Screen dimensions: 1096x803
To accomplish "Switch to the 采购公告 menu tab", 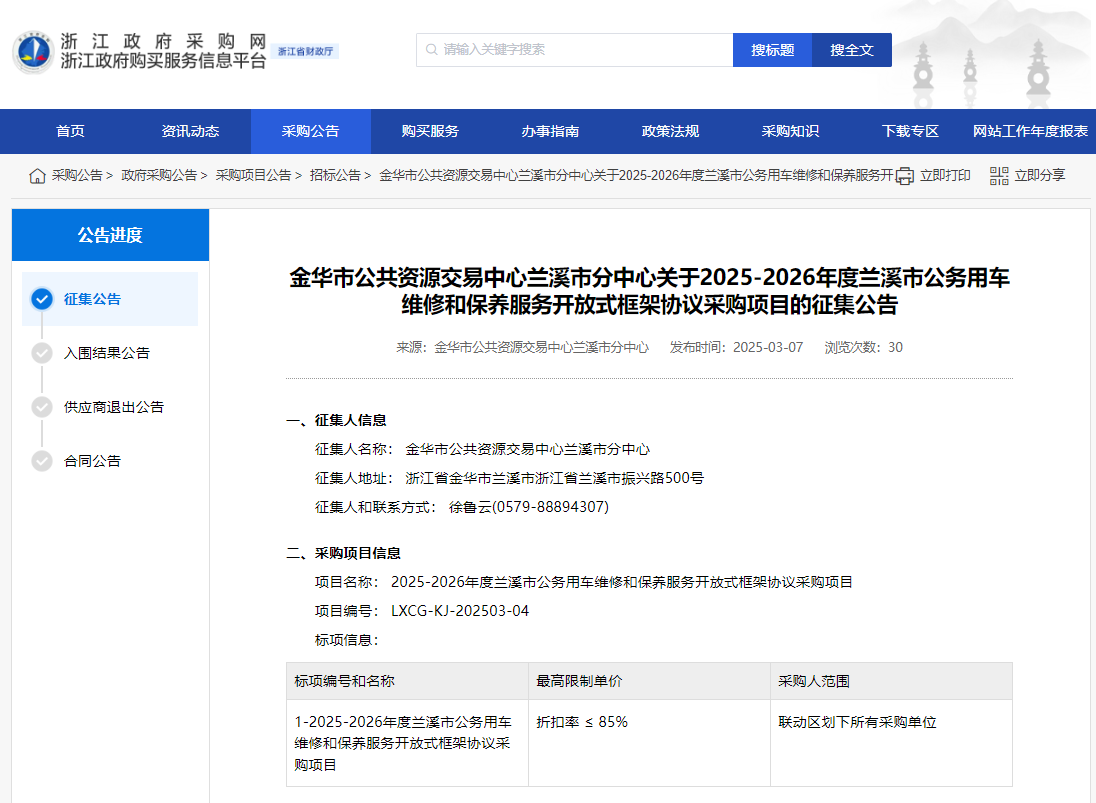I will tap(311, 131).
